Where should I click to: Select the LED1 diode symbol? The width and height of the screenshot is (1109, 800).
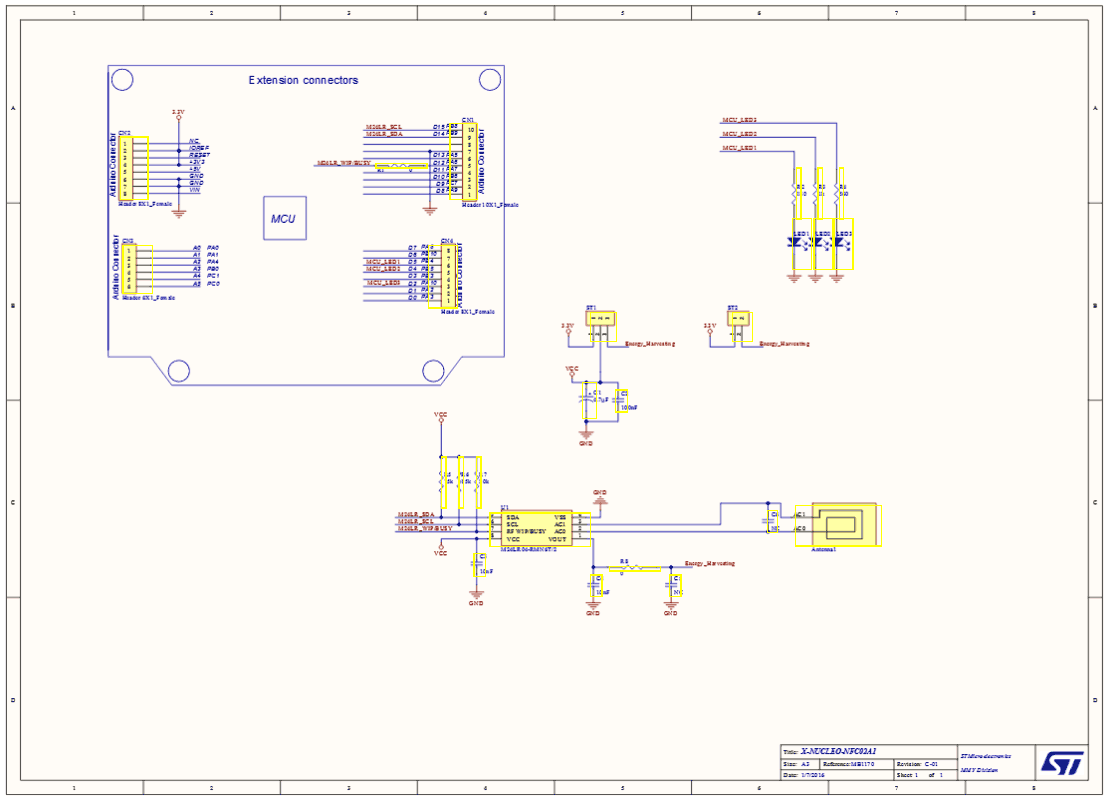[801, 243]
